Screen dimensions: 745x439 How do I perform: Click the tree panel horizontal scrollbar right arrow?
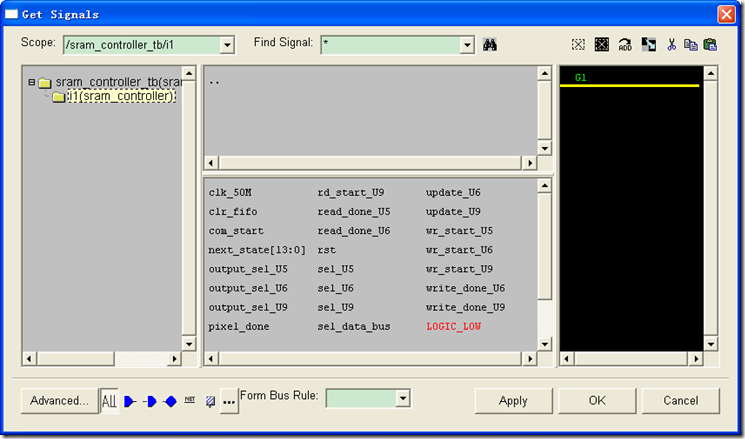(x=174, y=359)
